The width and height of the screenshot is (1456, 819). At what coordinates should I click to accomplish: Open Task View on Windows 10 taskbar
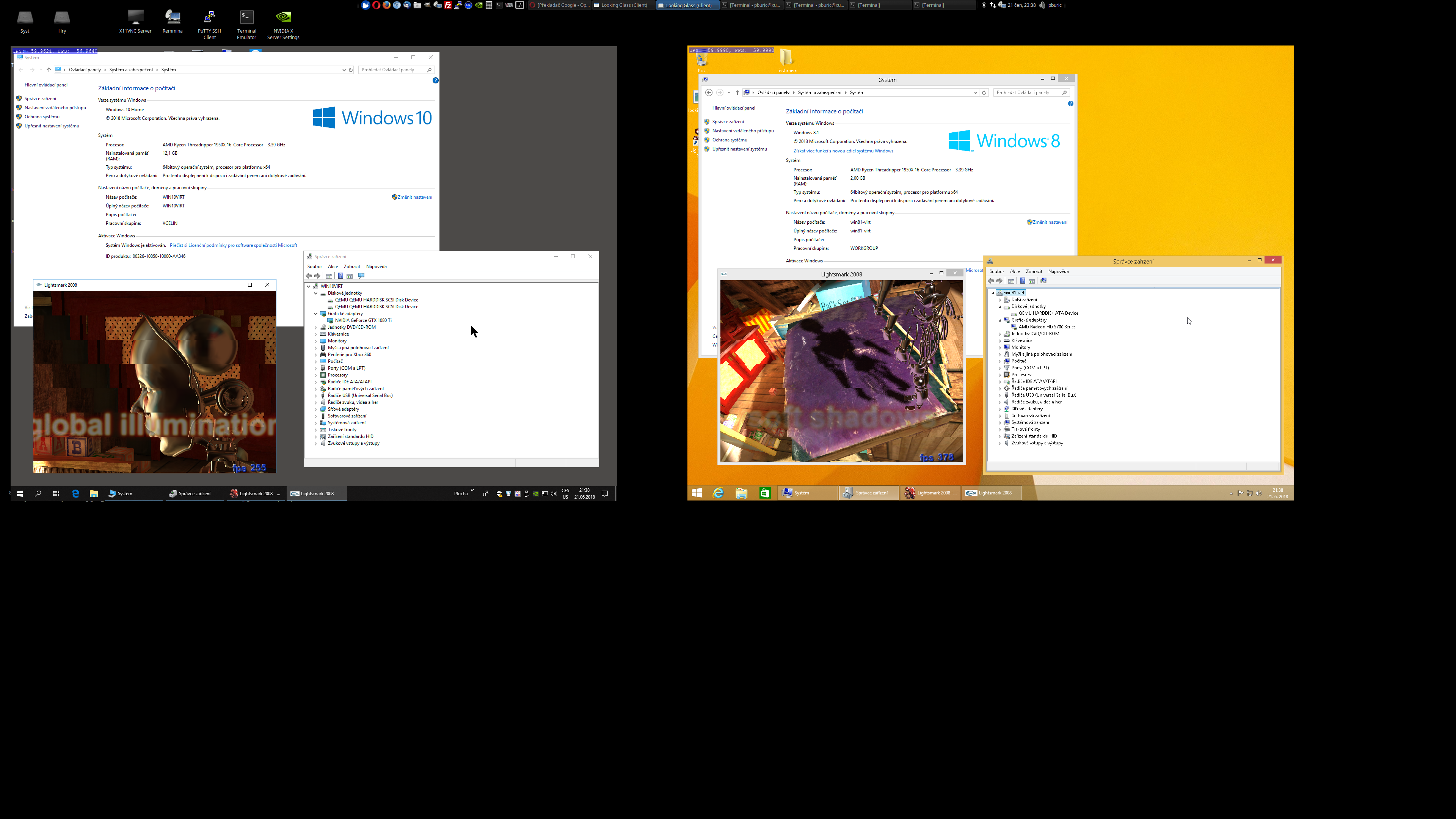tap(56, 493)
